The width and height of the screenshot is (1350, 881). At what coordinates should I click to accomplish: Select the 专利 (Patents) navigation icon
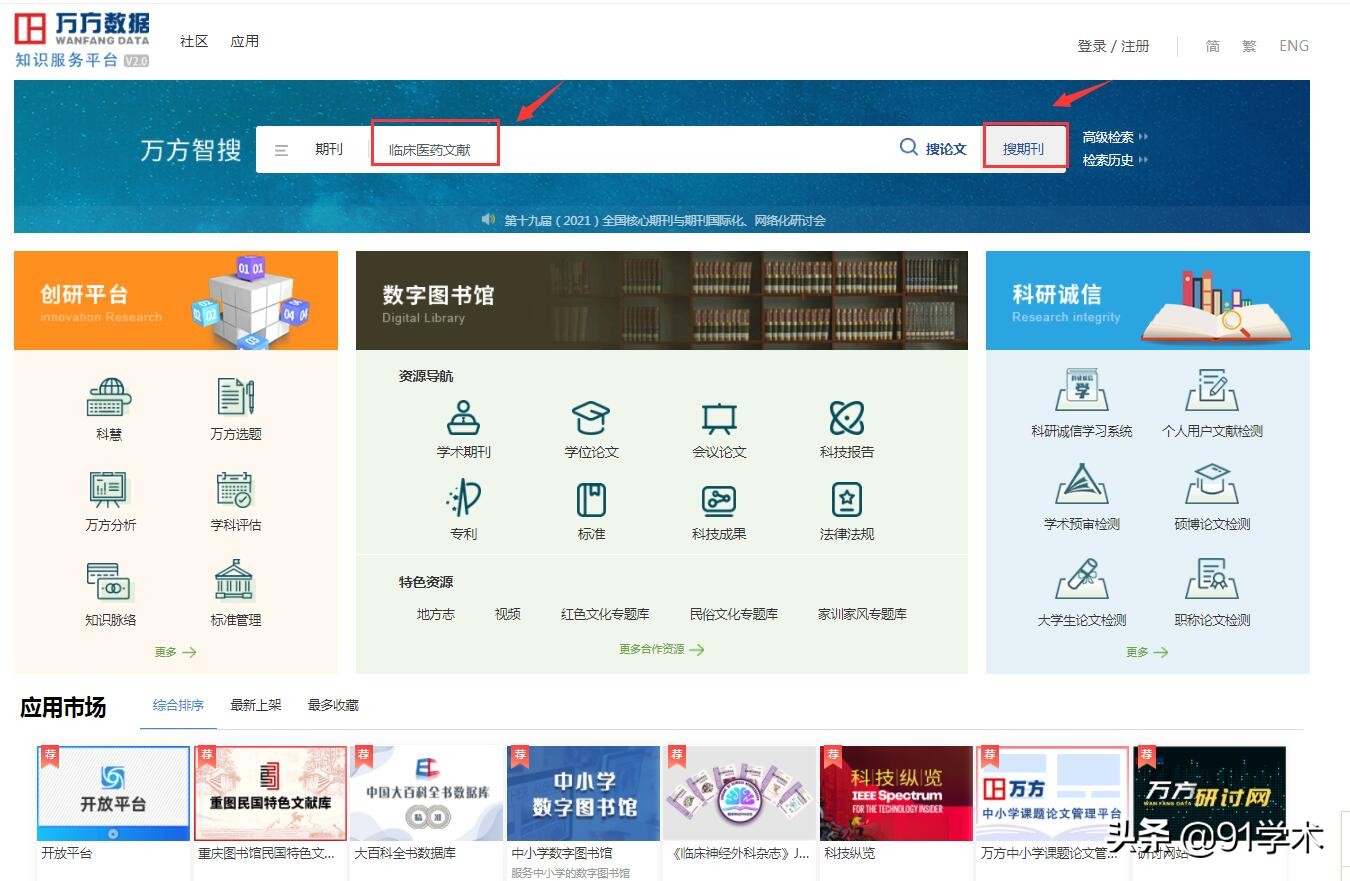[x=463, y=510]
